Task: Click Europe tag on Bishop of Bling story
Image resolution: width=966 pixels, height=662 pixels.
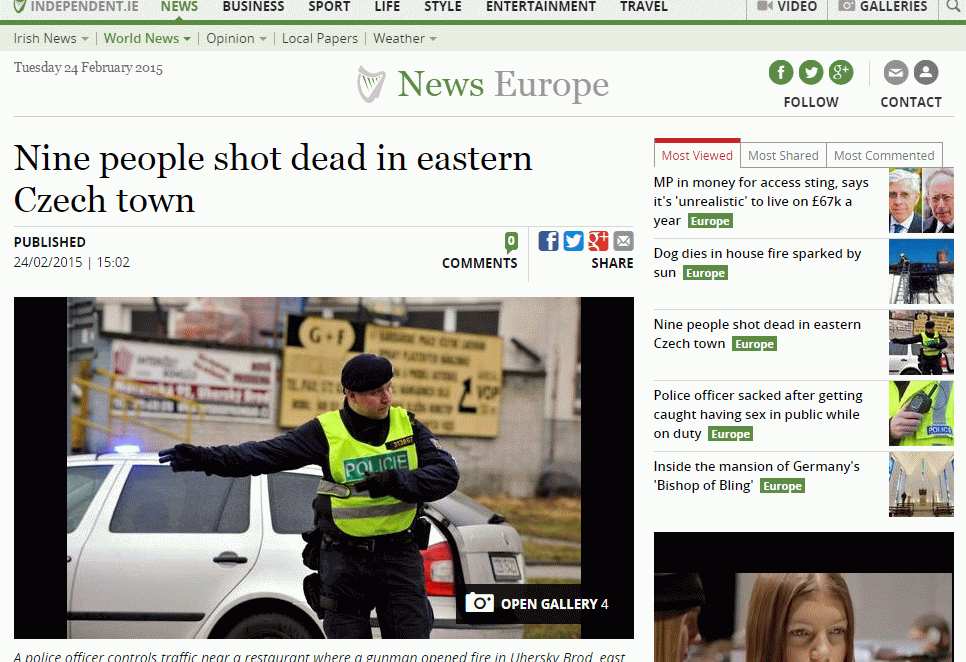Action: point(782,486)
